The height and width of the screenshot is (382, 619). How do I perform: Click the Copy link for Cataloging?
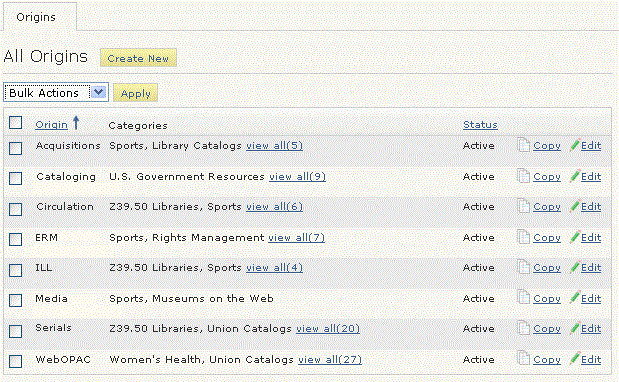click(x=547, y=176)
